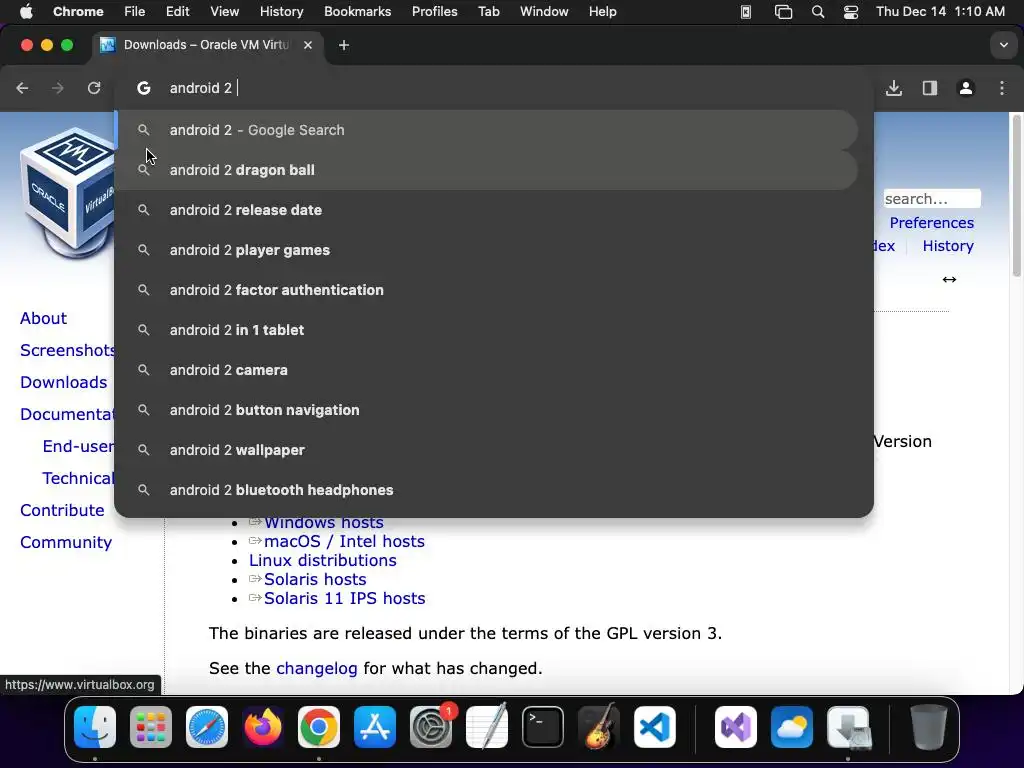Screen dimensions: 1024x768
Task: Open Visual Studio Code from the Dock
Action: pyautogui.click(x=655, y=727)
